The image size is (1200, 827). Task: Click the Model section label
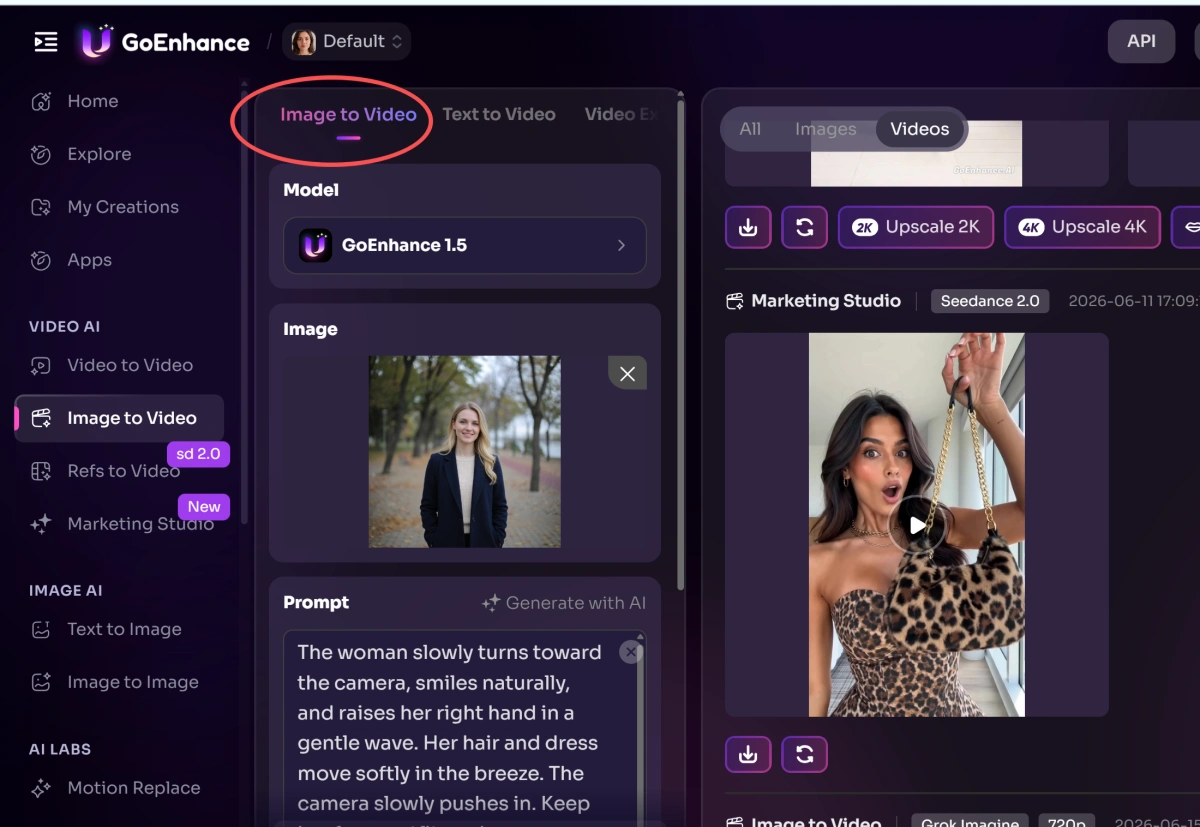point(311,190)
